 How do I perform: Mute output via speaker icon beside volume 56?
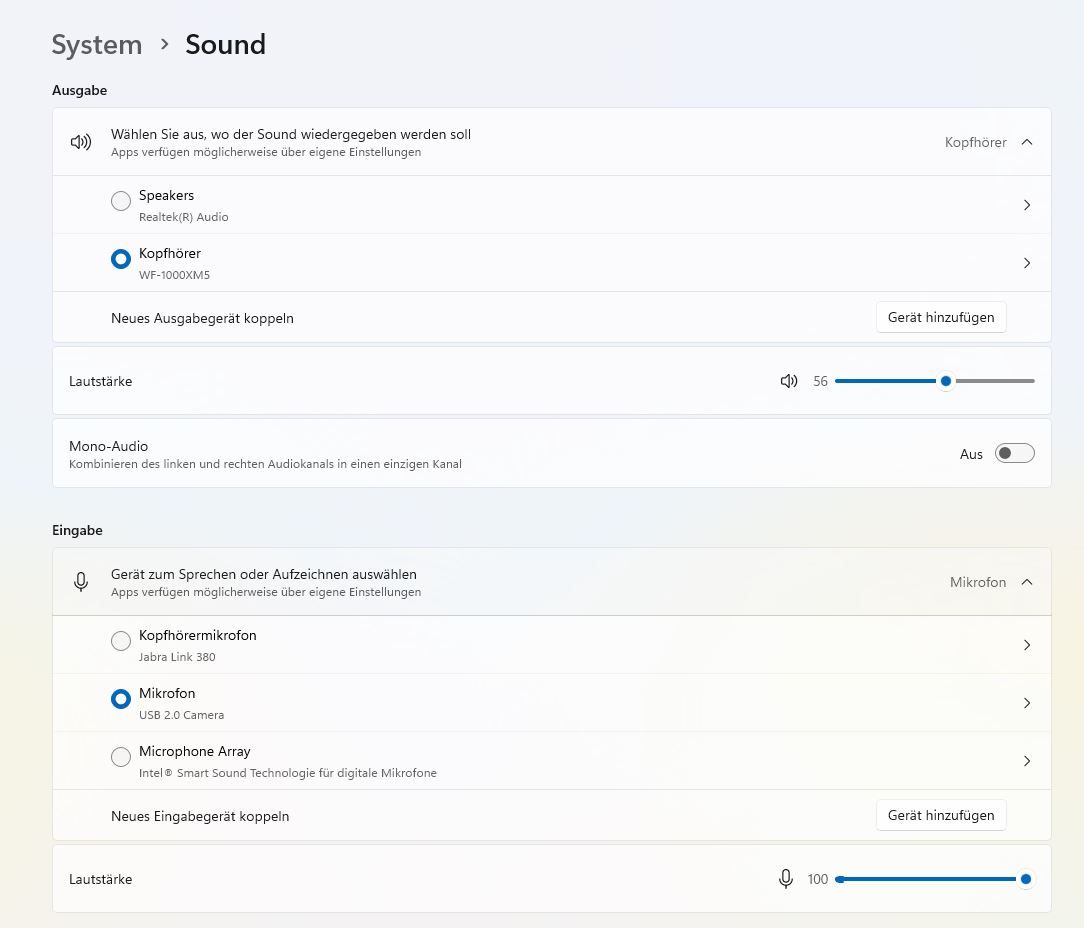[789, 381]
